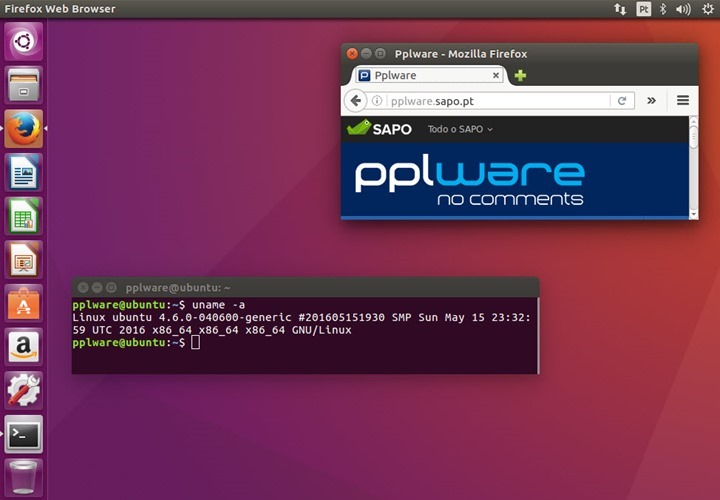Open the Ubuntu Dash search launcher

[23, 42]
